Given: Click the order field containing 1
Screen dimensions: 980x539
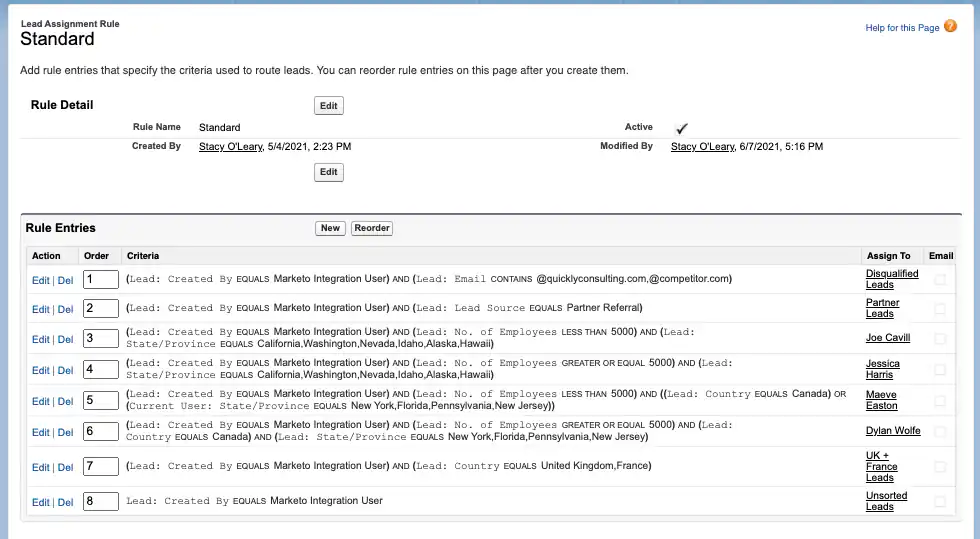Looking at the screenshot, I should pos(101,280).
